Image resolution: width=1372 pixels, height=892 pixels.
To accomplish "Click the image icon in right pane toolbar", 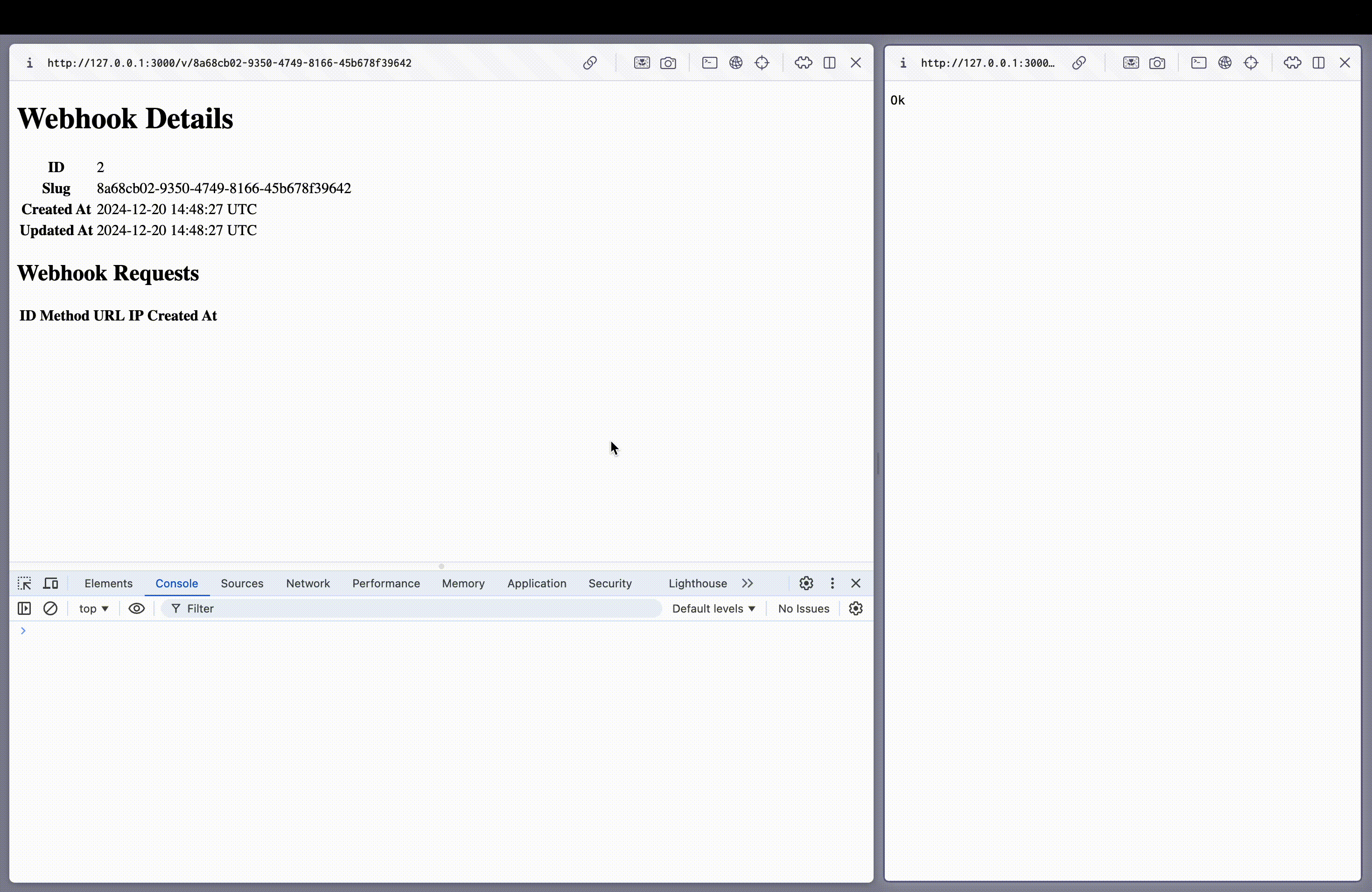I will 1131,63.
